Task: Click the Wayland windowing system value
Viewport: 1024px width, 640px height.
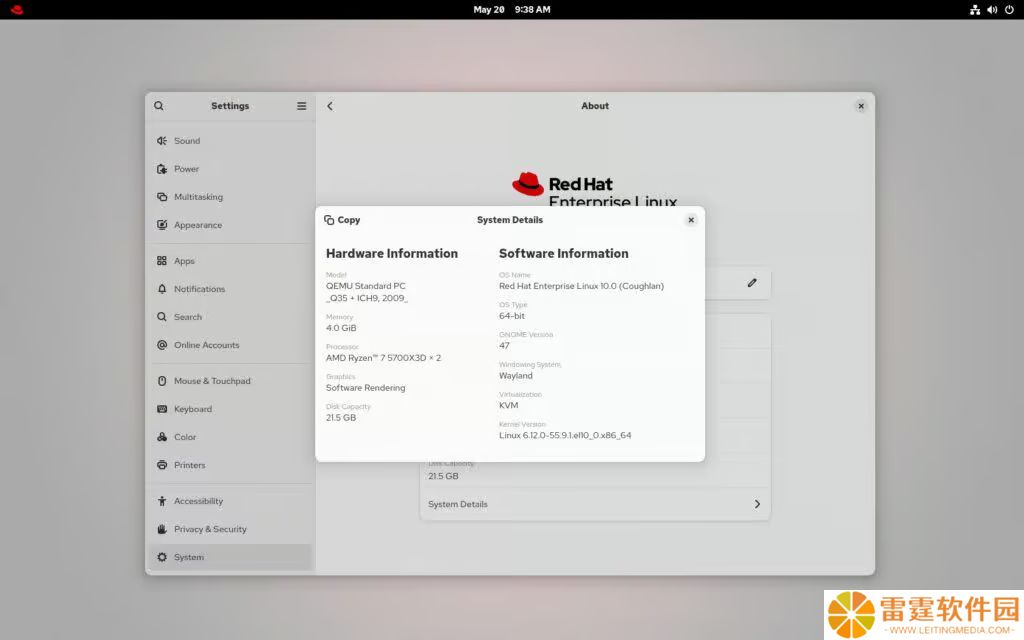Action: coord(516,376)
